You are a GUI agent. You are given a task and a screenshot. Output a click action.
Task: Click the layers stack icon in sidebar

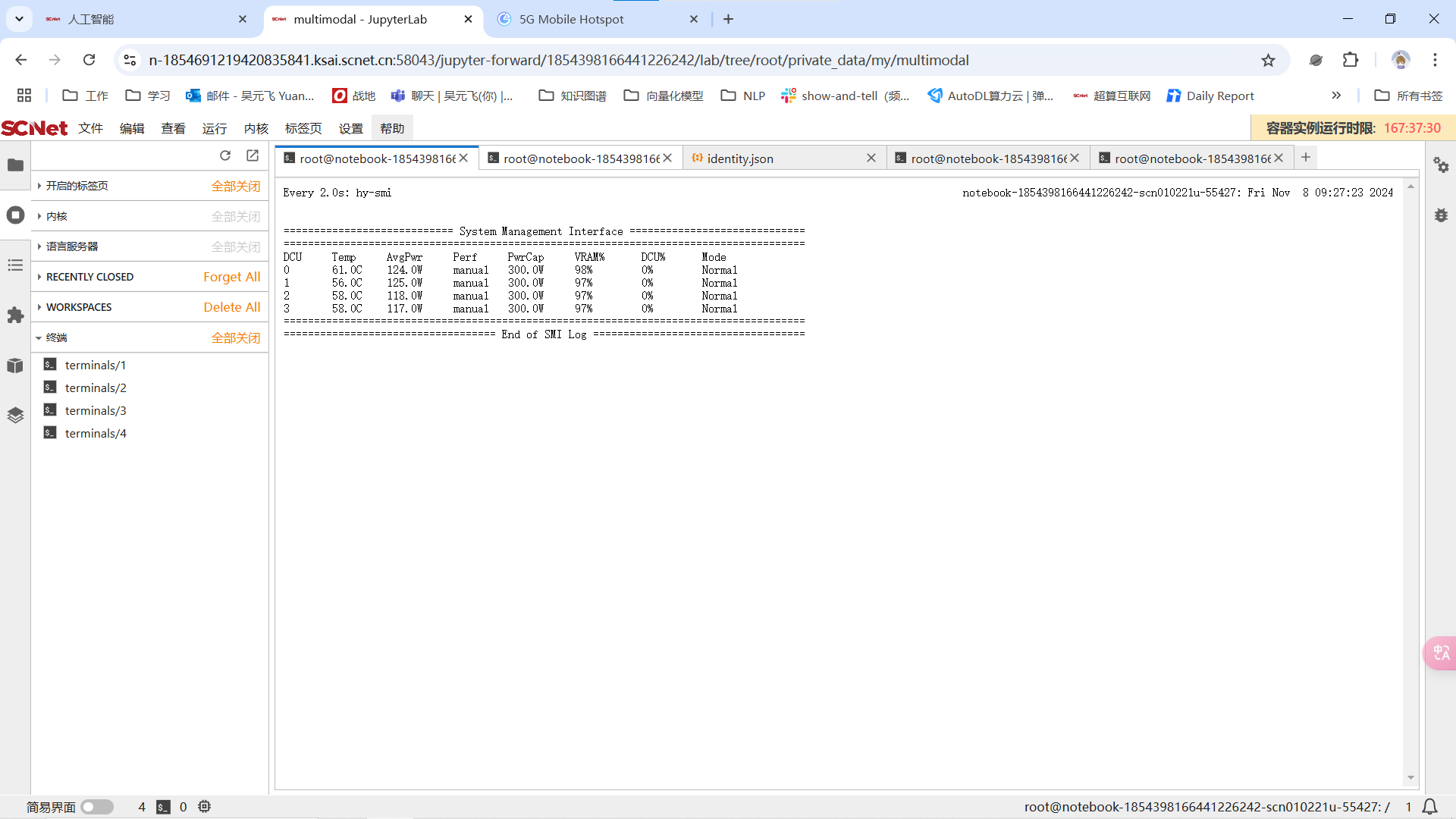pos(15,416)
